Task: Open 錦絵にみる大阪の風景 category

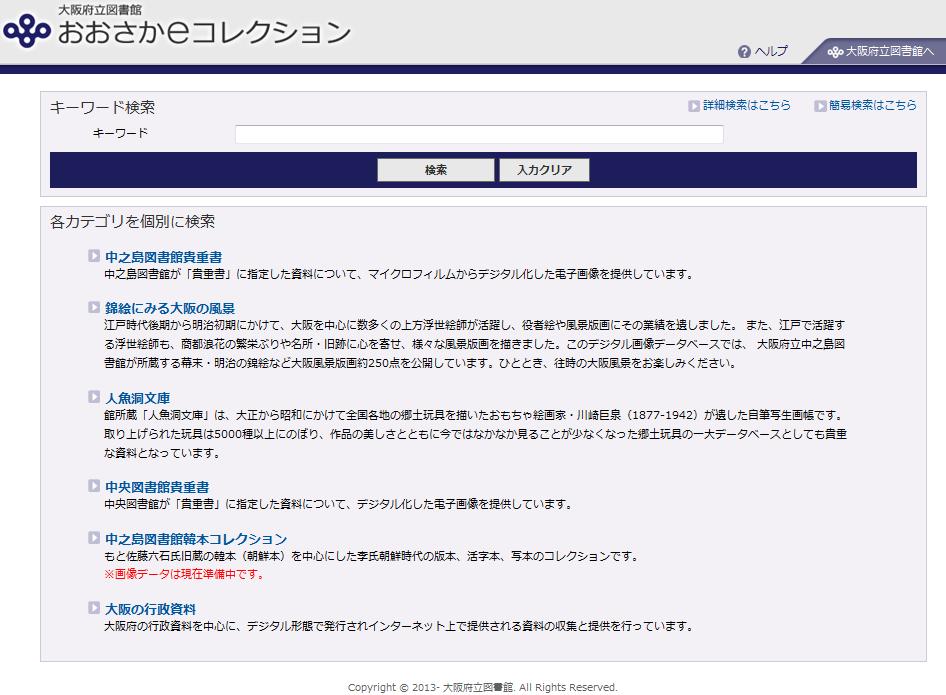Action: coord(170,308)
